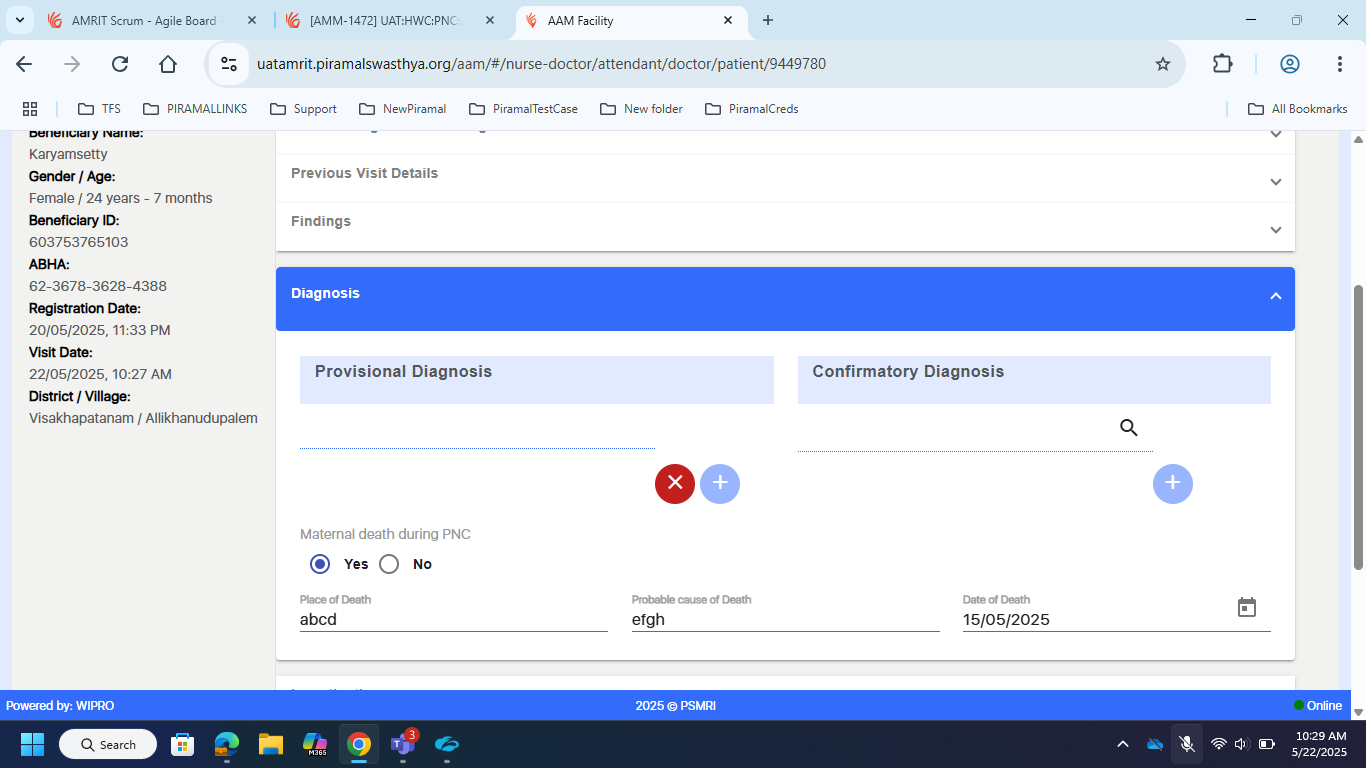Image resolution: width=1366 pixels, height=768 pixels.
Task: Open the Support bookmark folder
Action: point(304,109)
